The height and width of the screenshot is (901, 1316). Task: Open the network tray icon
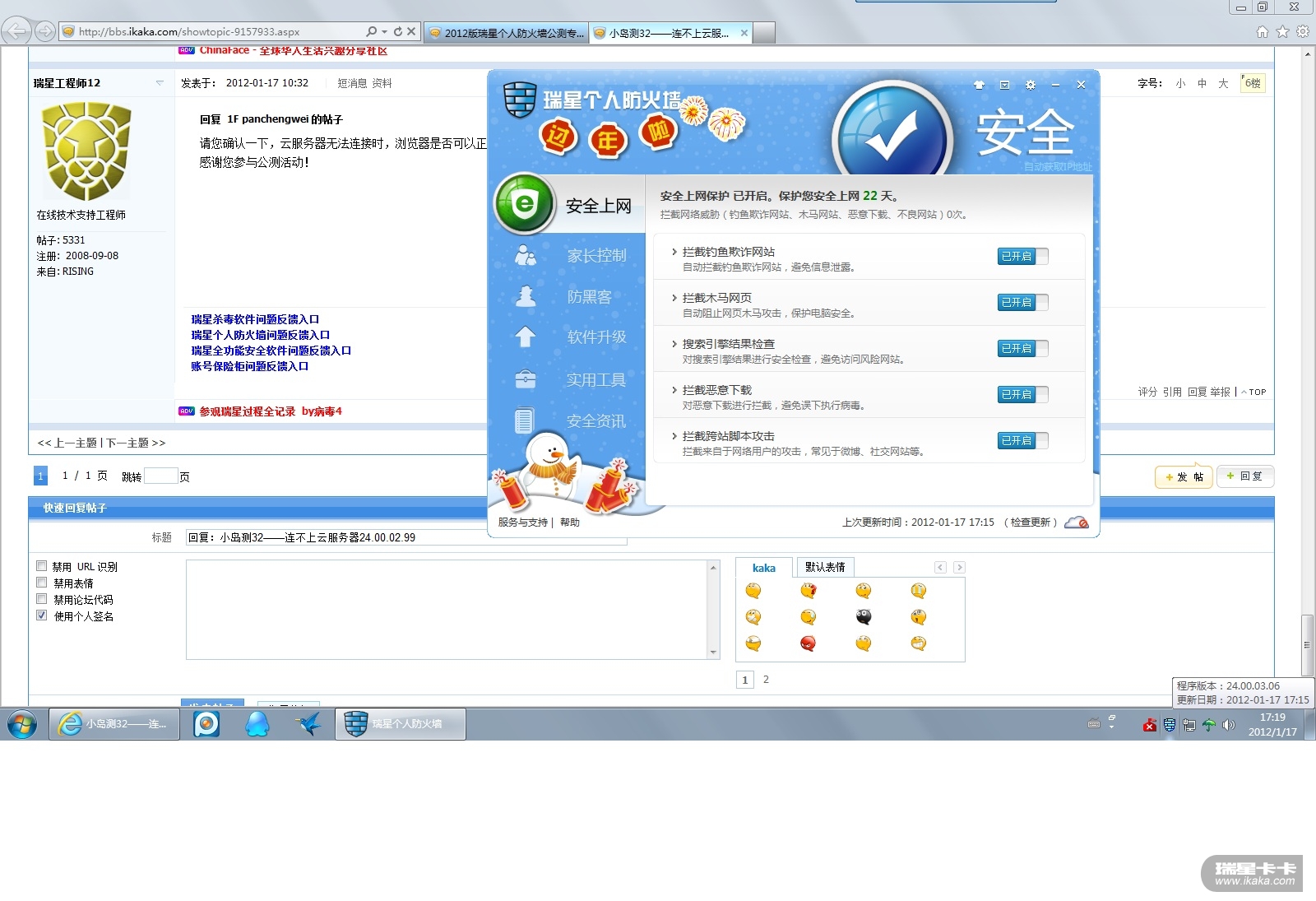tap(1189, 725)
